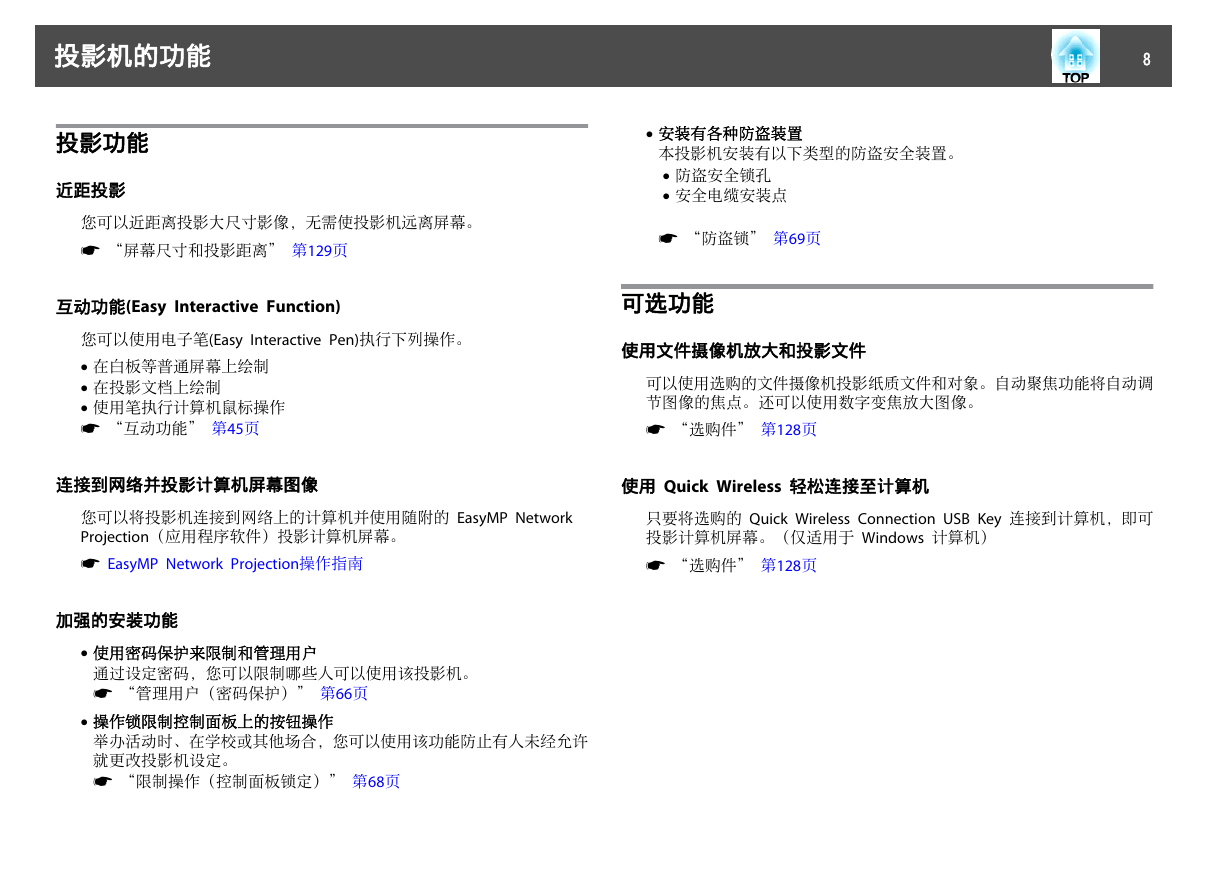
Task: Open EasyMP Network Projection操作指南 link
Action: [235, 564]
